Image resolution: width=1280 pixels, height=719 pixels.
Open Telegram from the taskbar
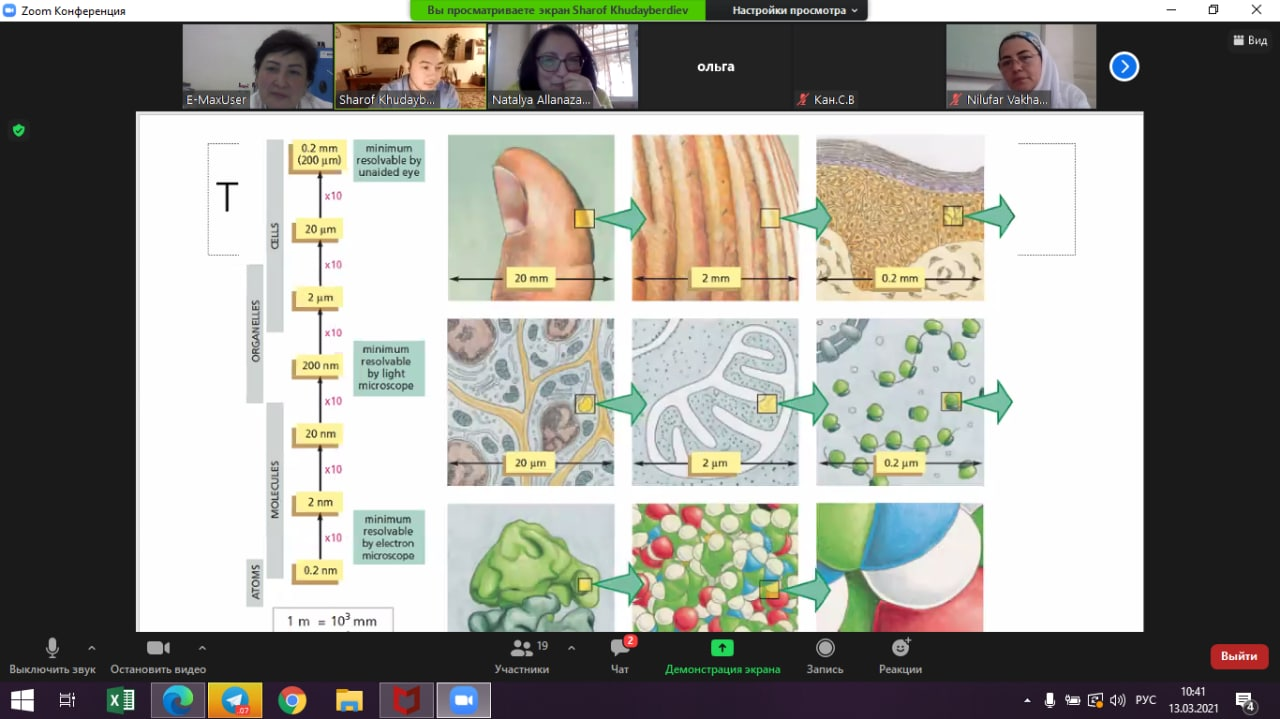[x=236, y=701]
